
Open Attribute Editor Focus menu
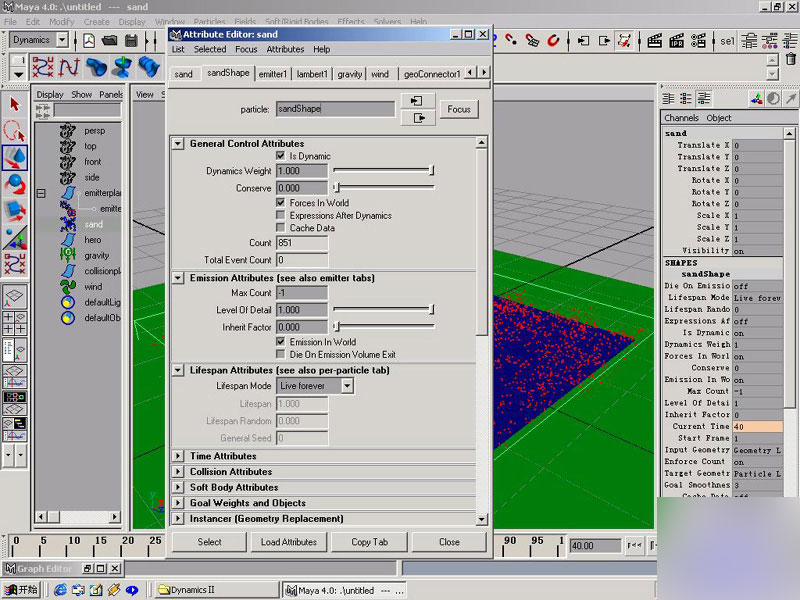click(x=246, y=49)
